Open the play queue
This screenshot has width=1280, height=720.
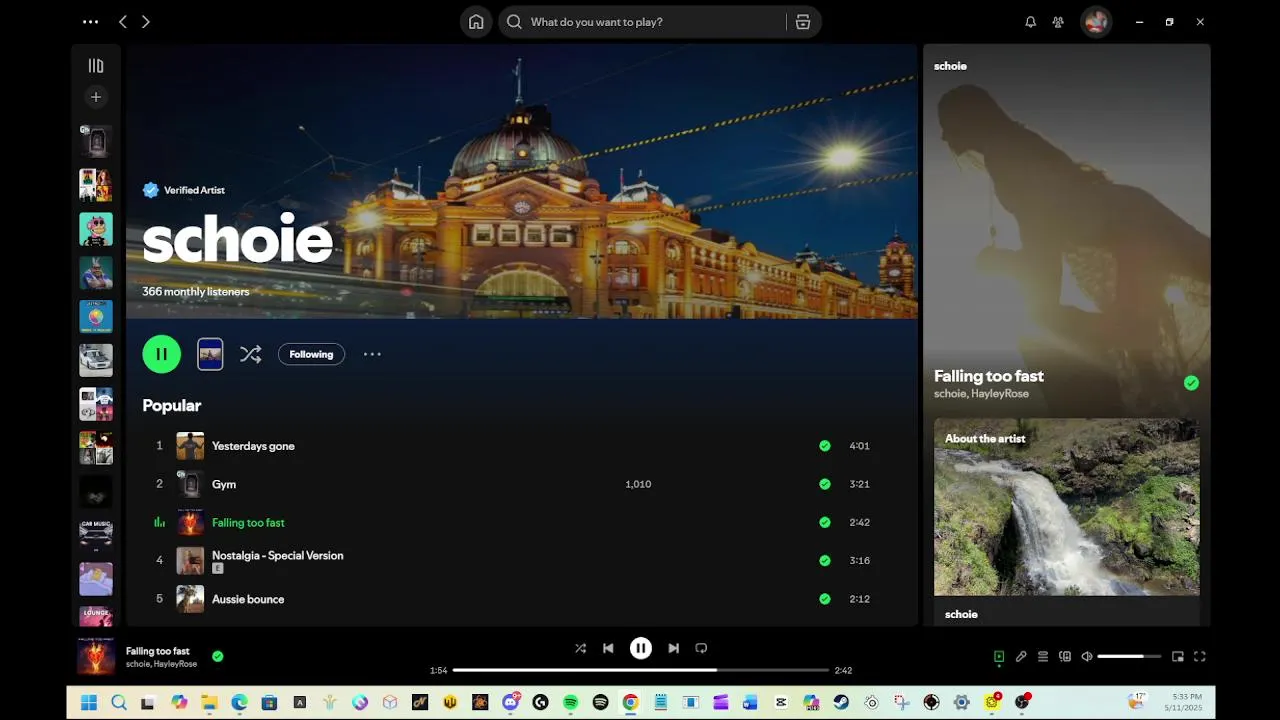coord(1043,657)
